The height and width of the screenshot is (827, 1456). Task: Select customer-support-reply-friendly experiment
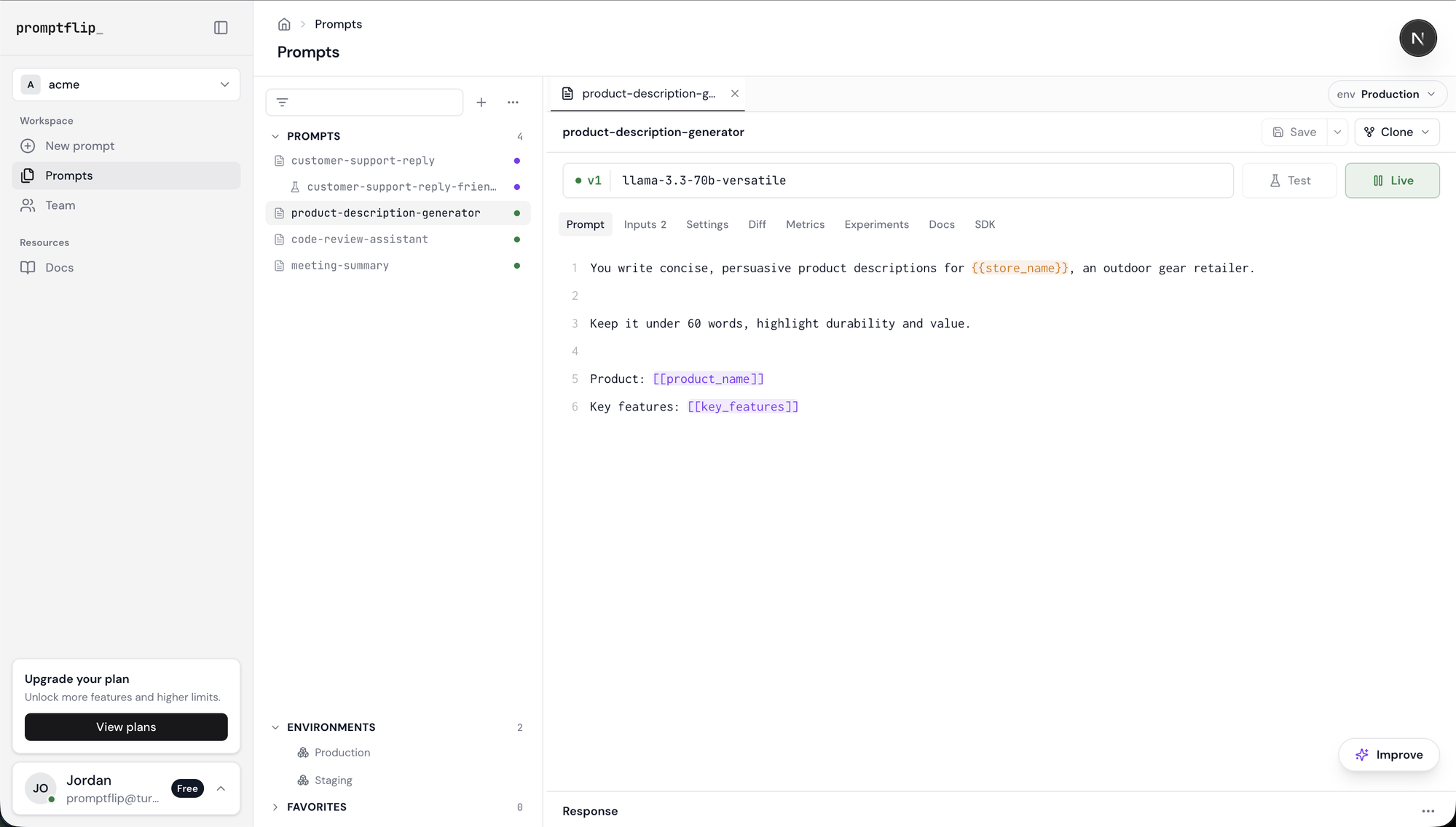click(x=398, y=186)
